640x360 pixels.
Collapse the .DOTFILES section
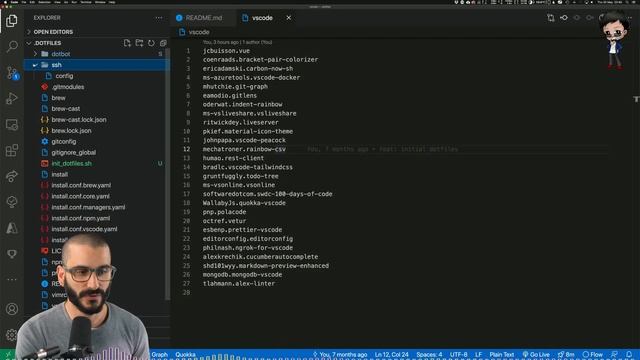(x=47, y=43)
